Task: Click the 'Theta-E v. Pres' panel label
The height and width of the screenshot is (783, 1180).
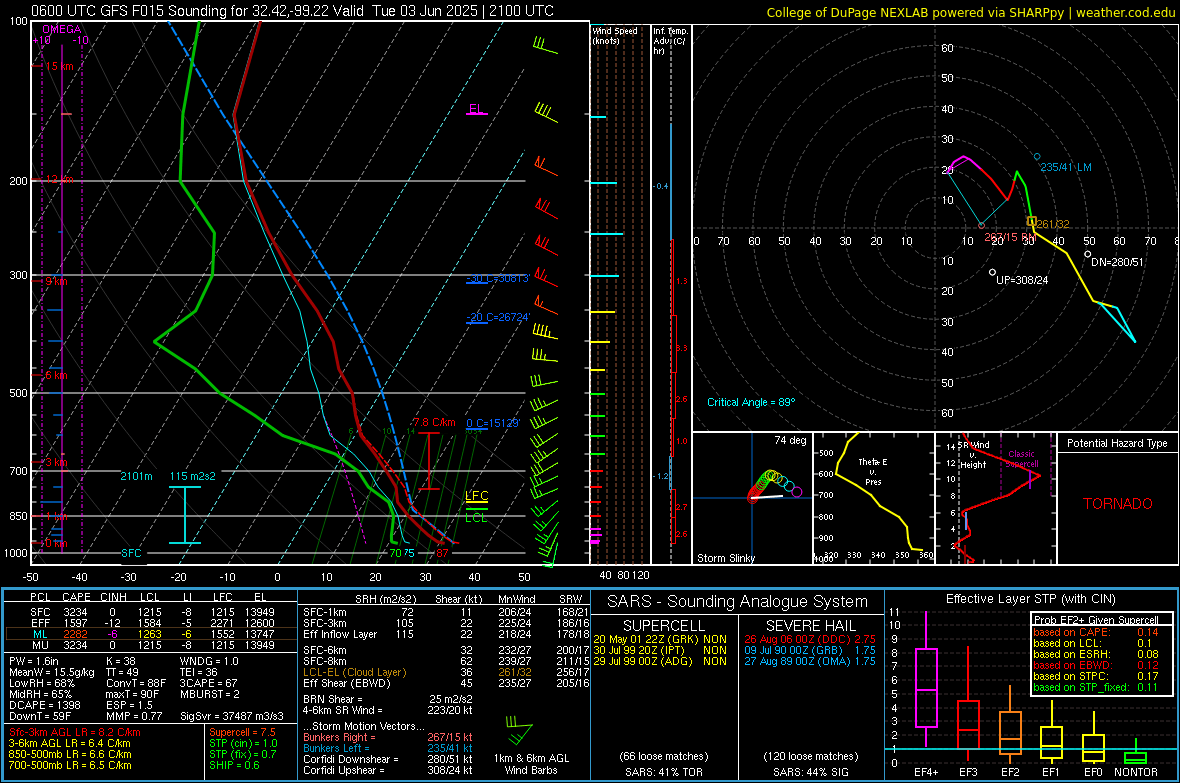Action: tap(873, 471)
